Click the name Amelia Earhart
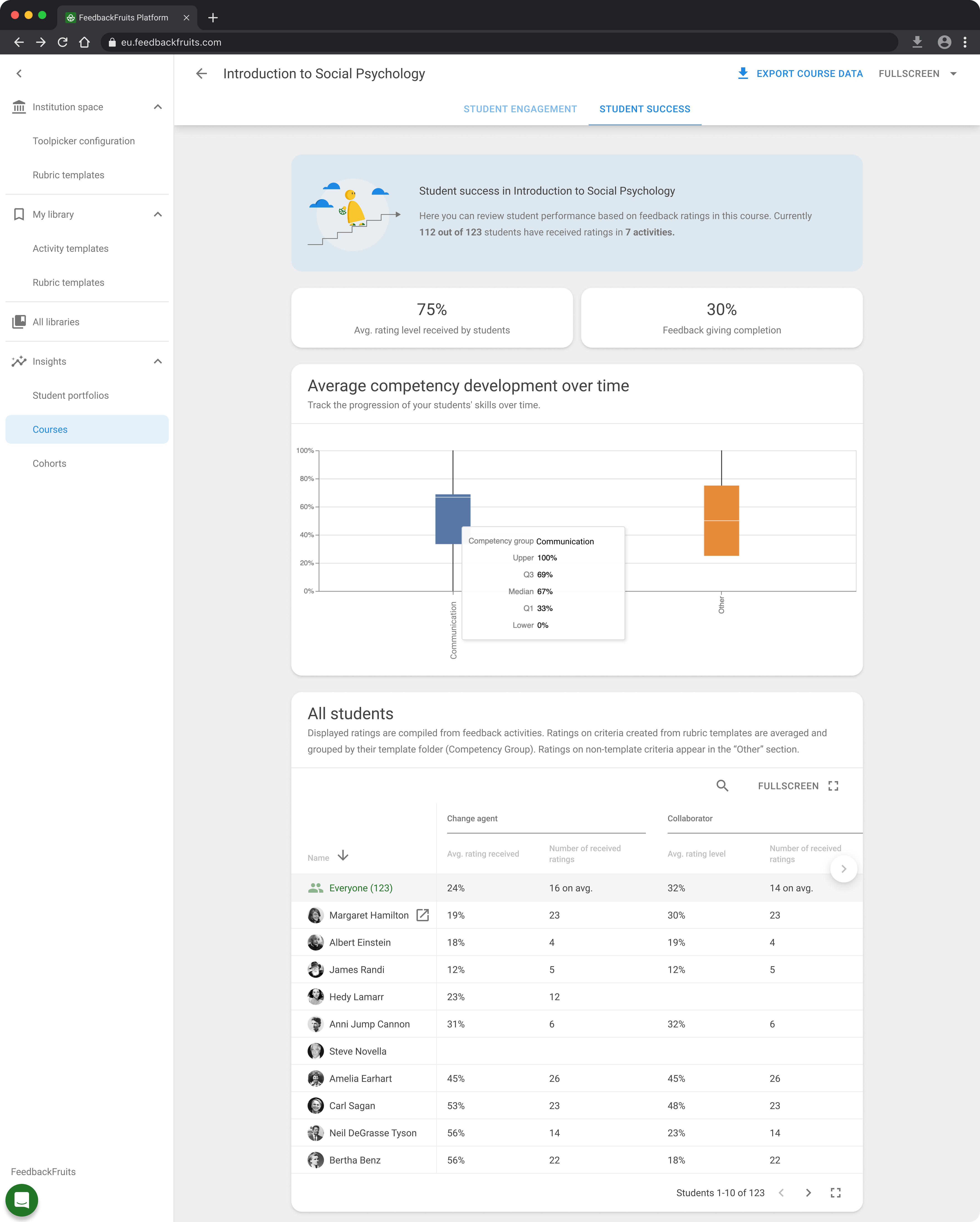This screenshot has height=1222, width=980. tap(360, 1079)
